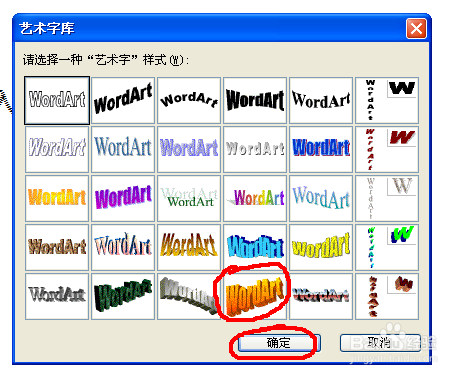Image resolution: width=467 pixels, height=376 pixels.
Task: Click the 请选择一种“艺术字”样式 label
Action: (x=105, y=60)
